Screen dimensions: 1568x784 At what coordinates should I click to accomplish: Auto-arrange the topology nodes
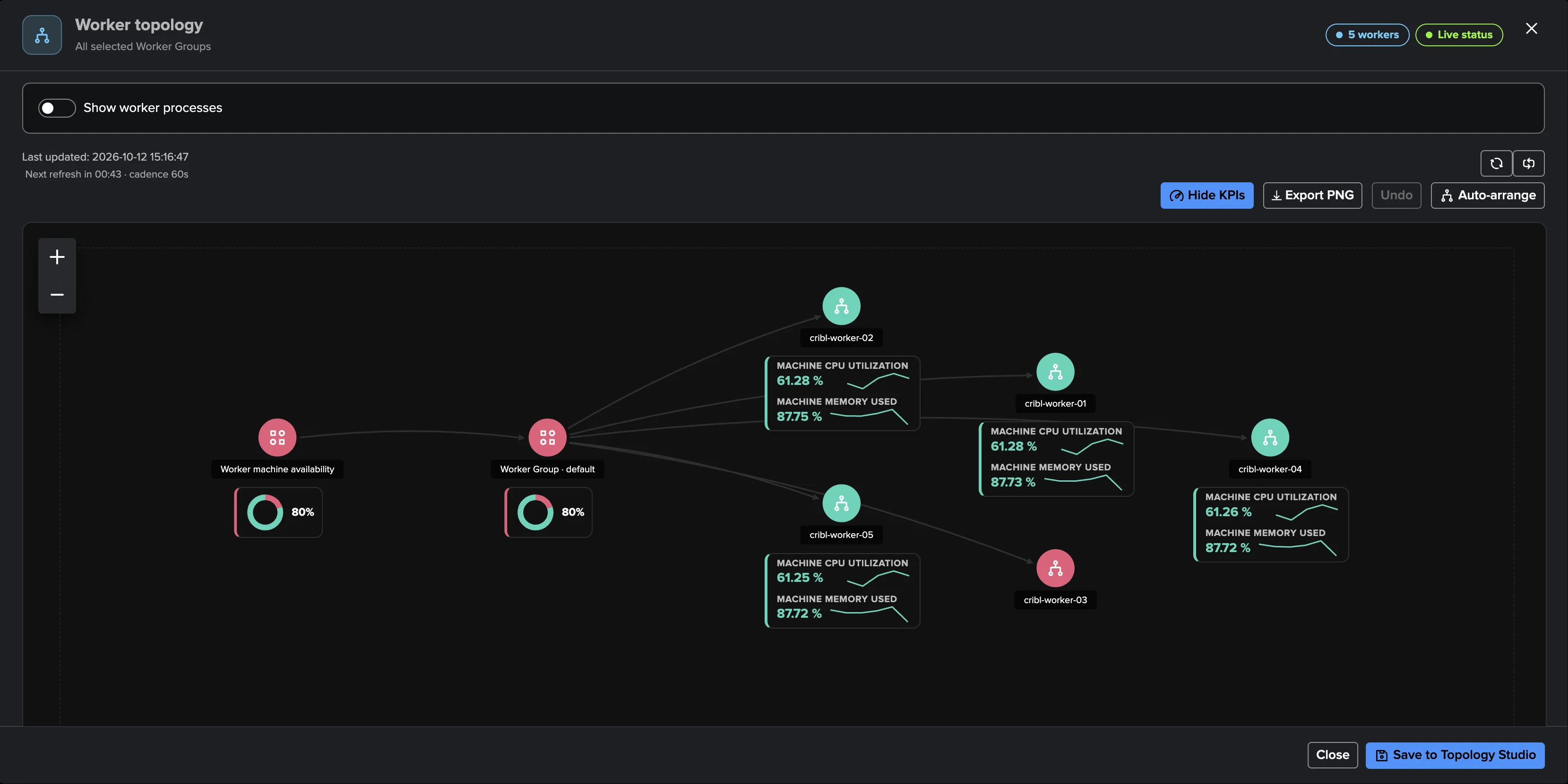point(1487,195)
